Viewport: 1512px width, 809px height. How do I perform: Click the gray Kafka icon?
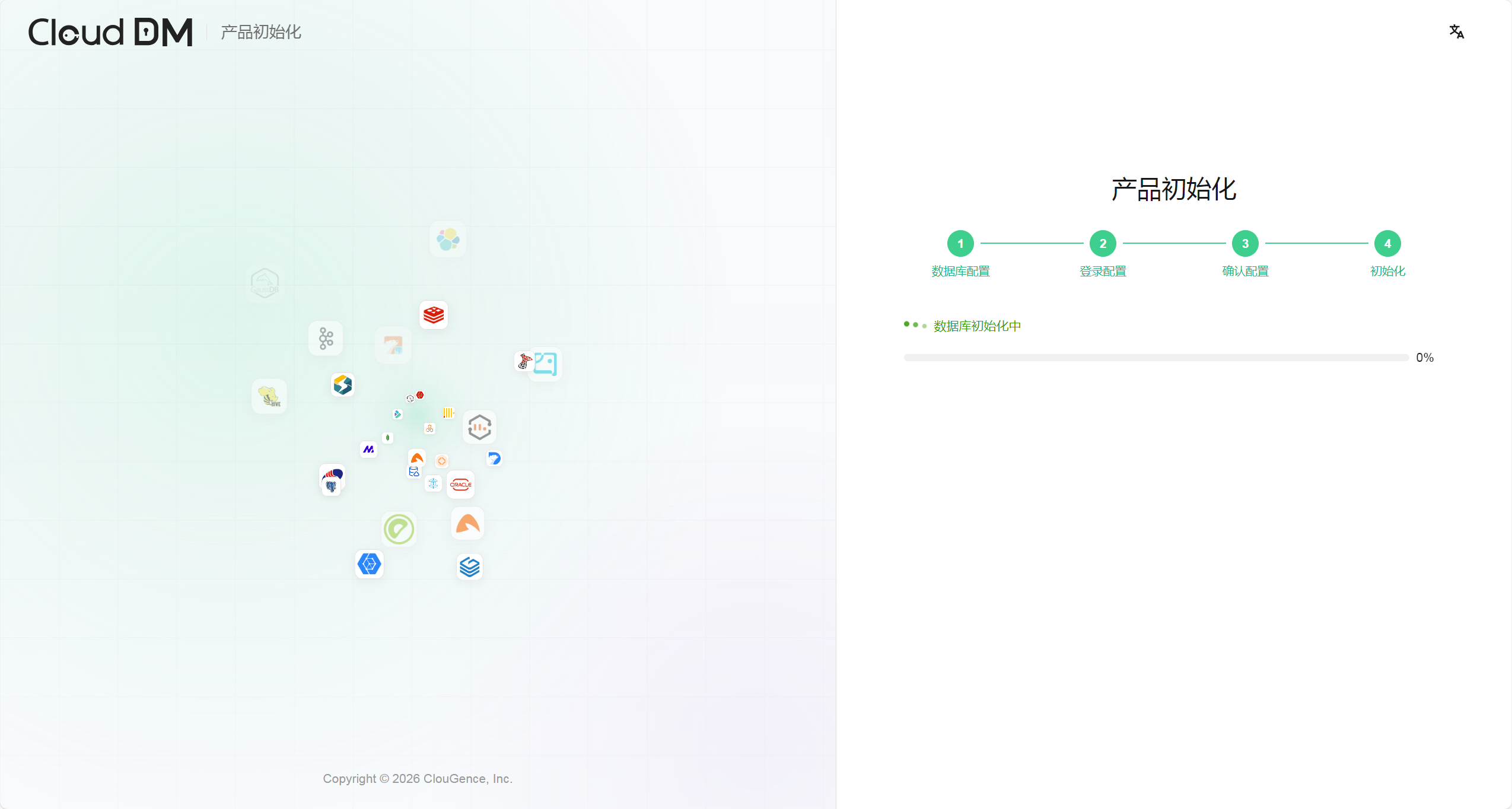click(x=326, y=339)
